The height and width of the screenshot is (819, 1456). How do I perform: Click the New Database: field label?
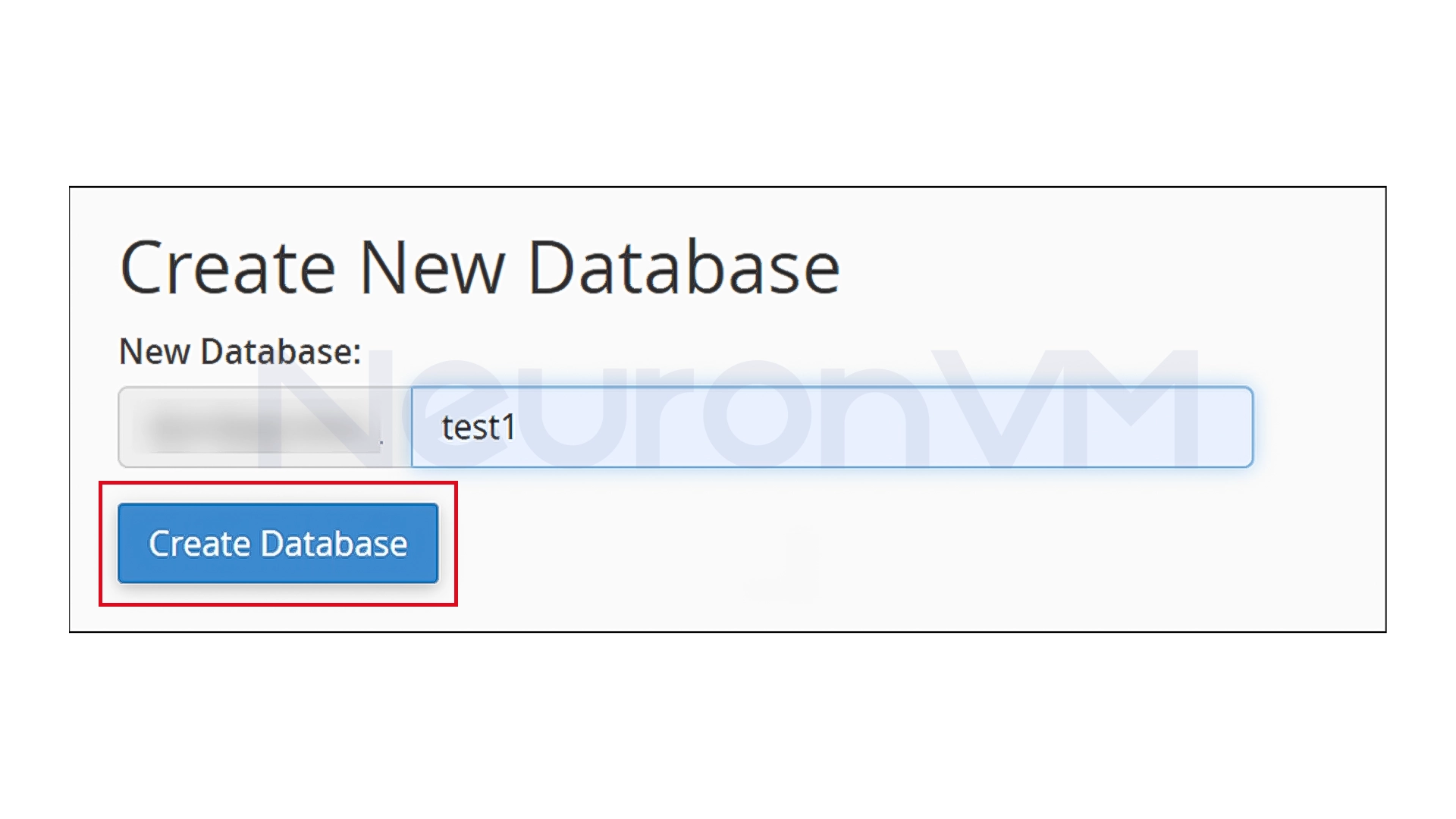(x=240, y=350)
